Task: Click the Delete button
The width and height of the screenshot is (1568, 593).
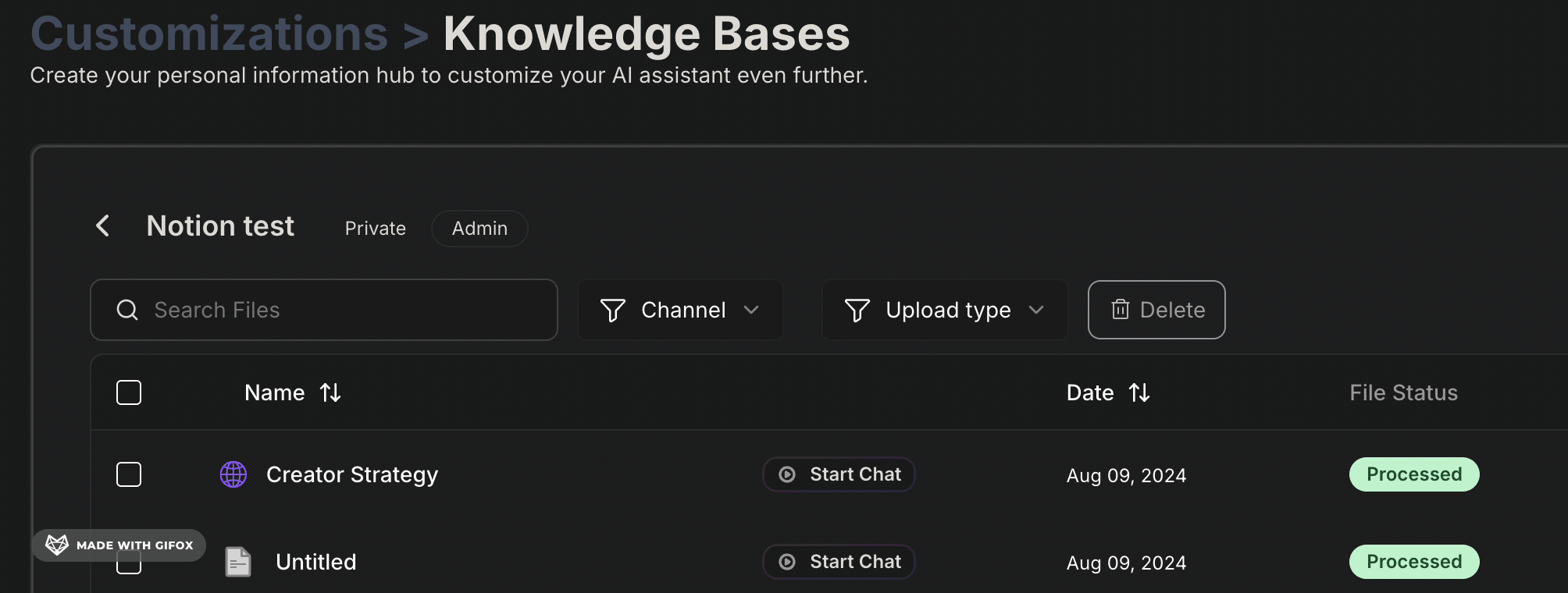Action: click(x=1156, y=310)
